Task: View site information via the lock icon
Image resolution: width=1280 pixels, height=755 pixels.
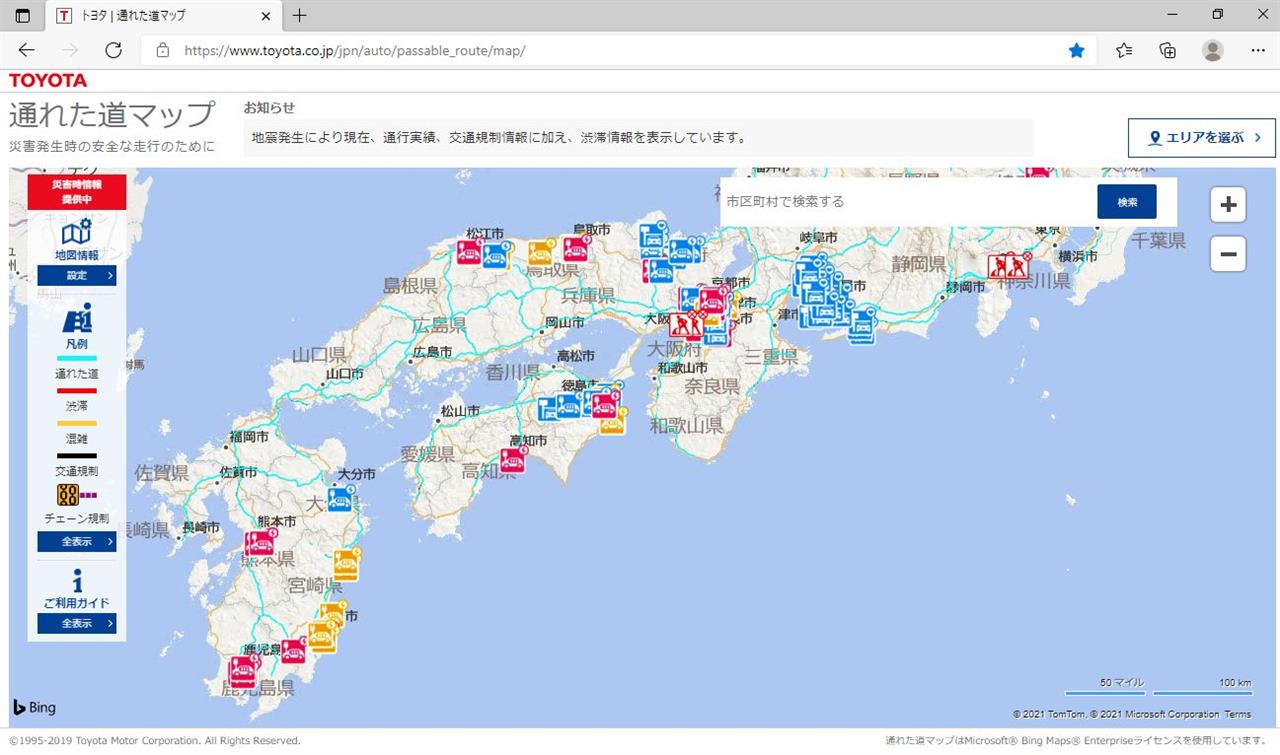Action: point(163,50)
